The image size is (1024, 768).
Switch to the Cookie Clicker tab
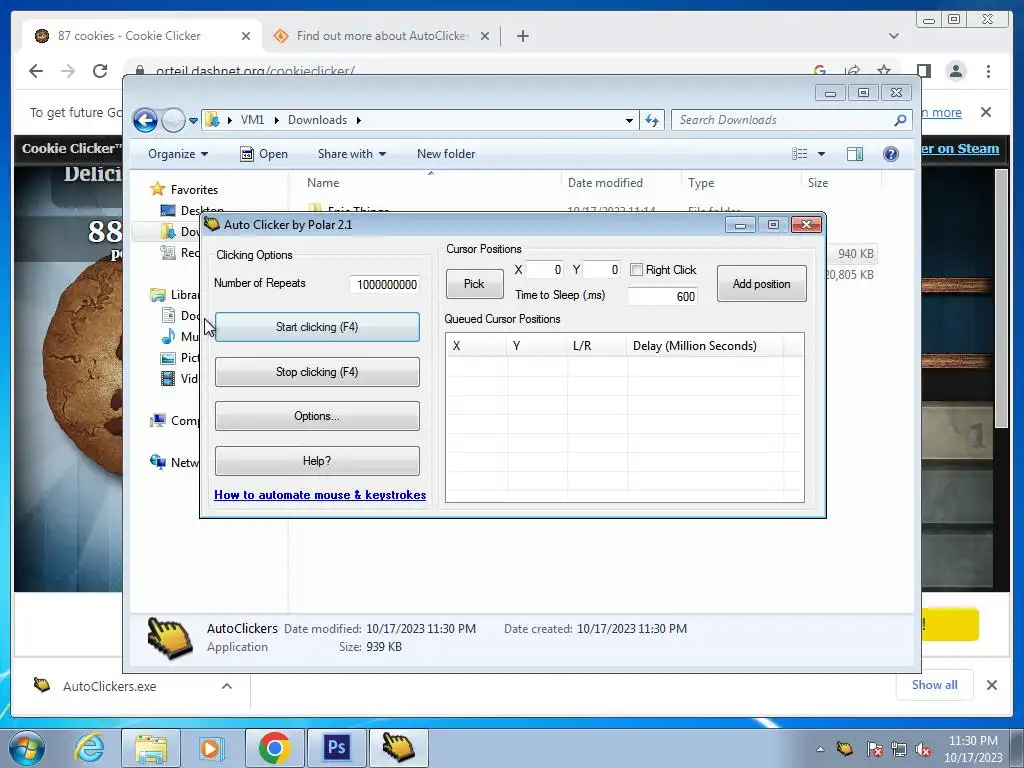coord(140,36)
